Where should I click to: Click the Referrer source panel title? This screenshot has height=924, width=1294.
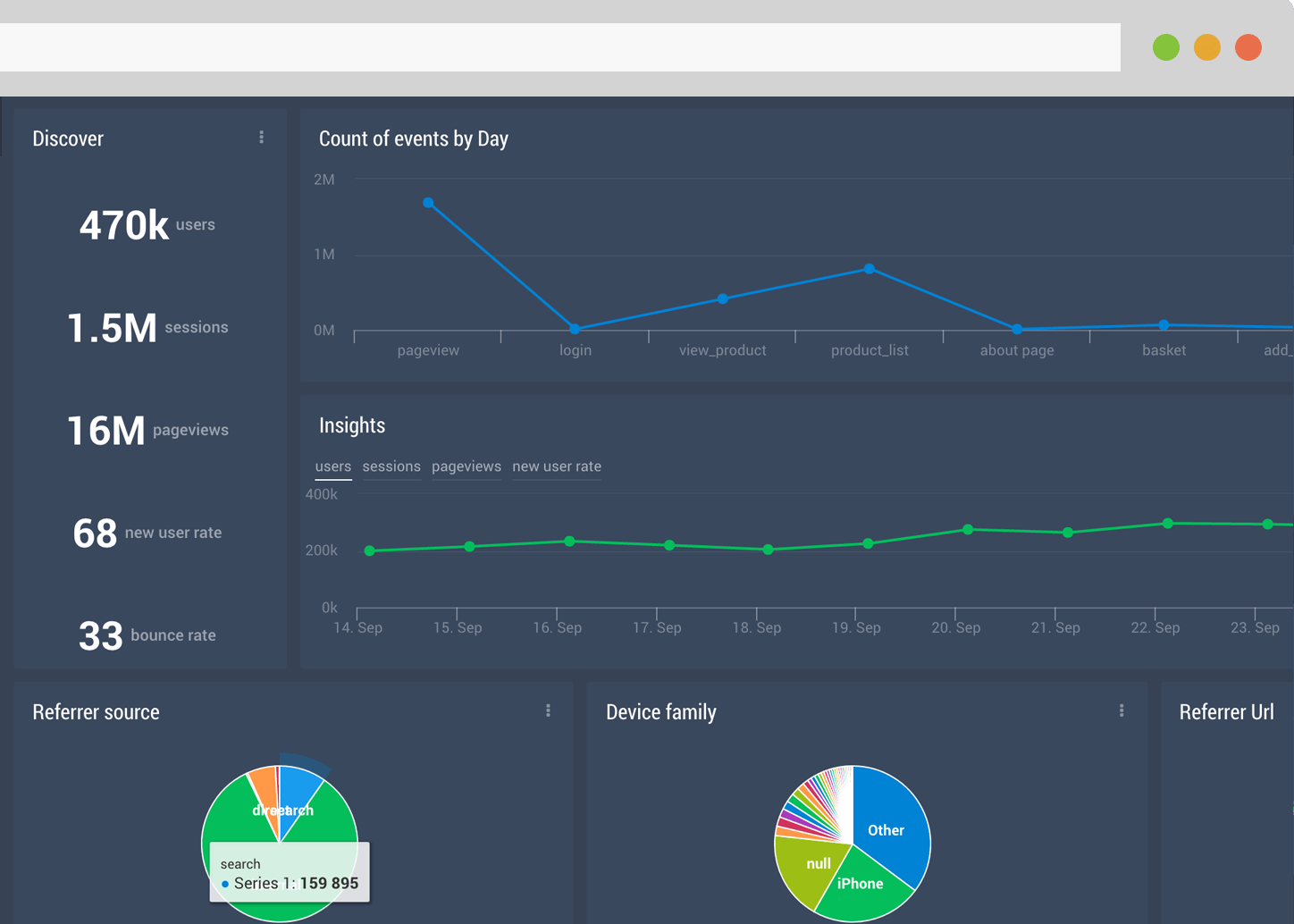coord(96,712)
